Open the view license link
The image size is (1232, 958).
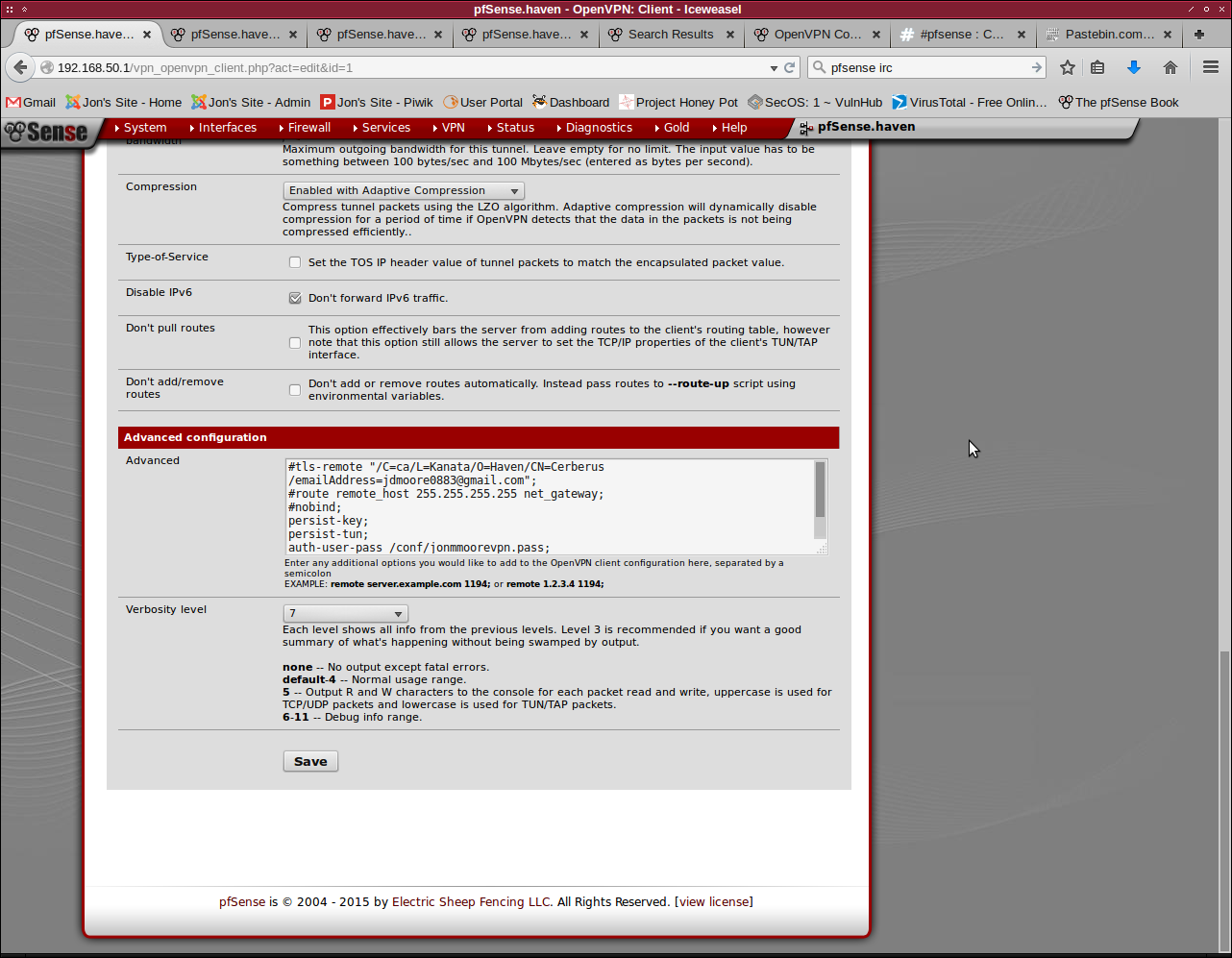tap(714, 901)
